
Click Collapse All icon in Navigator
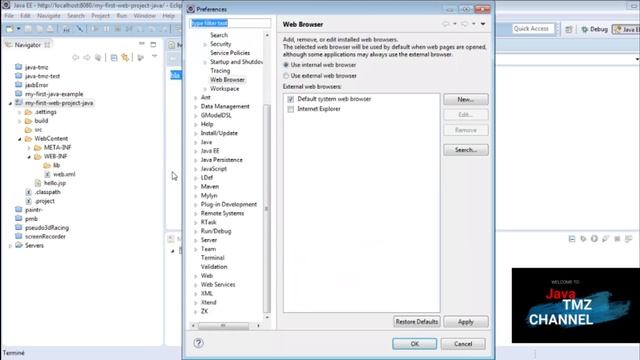114,58
